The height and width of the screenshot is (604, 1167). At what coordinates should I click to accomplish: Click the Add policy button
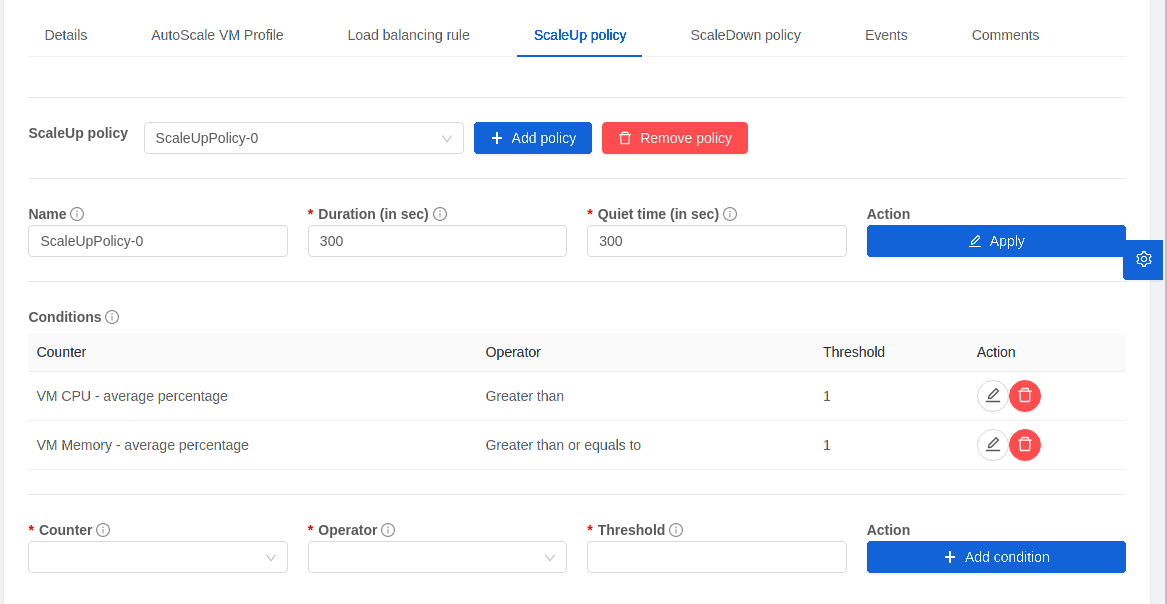click(533, 138)
